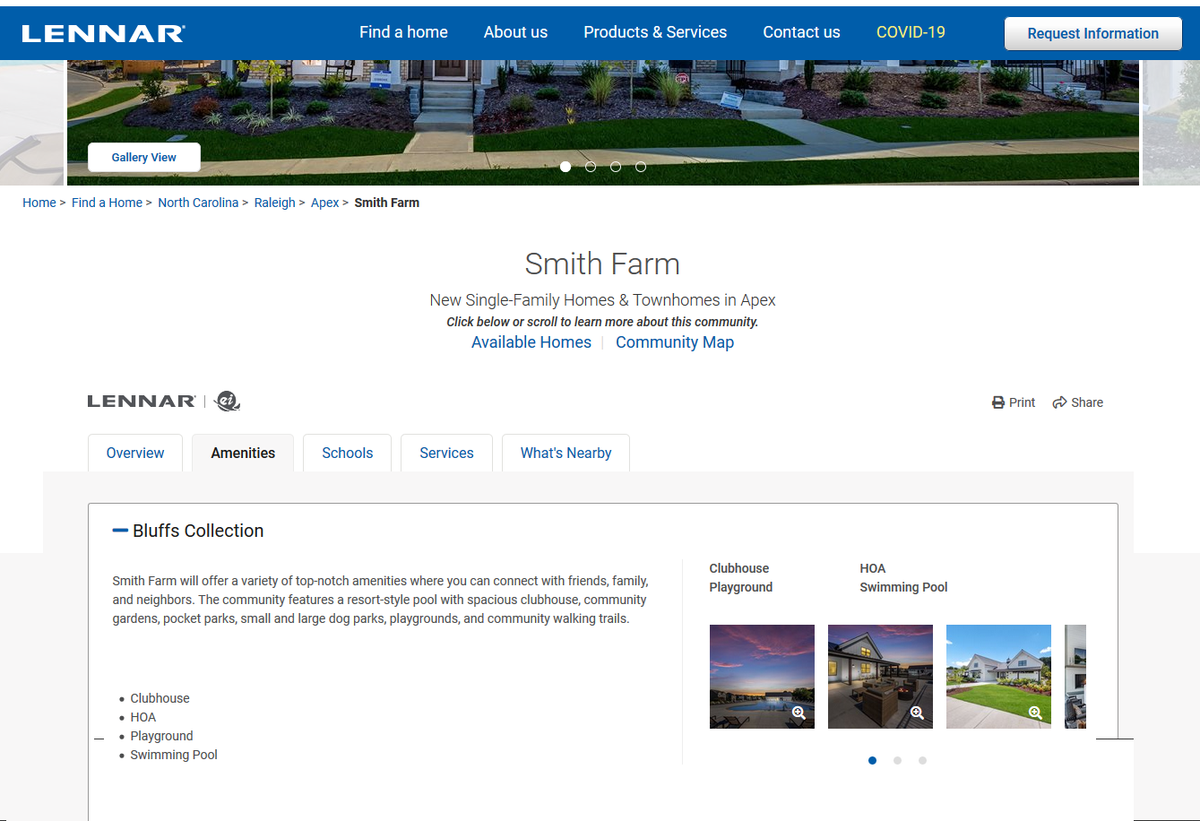
Task: Open the Products & Services menu
Action: [655, 32]
